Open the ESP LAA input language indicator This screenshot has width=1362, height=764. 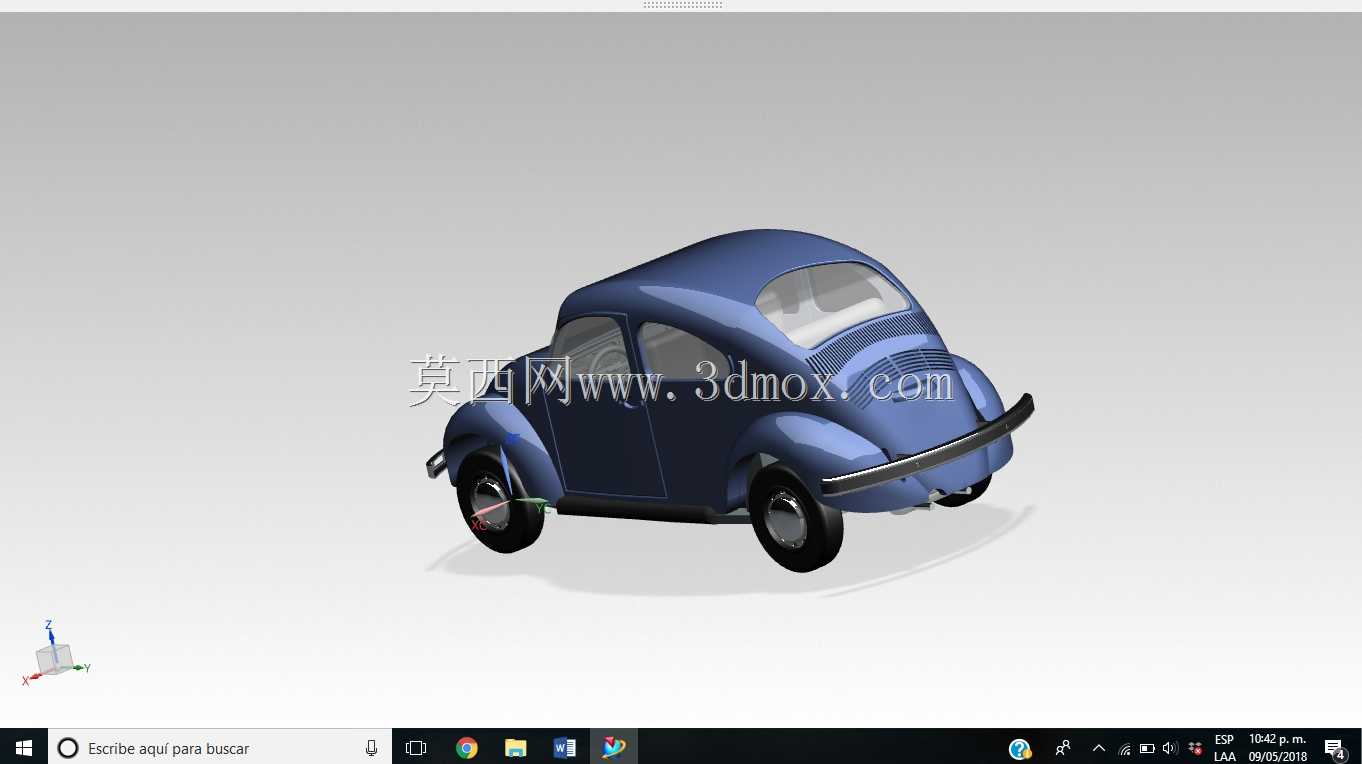1224,748
